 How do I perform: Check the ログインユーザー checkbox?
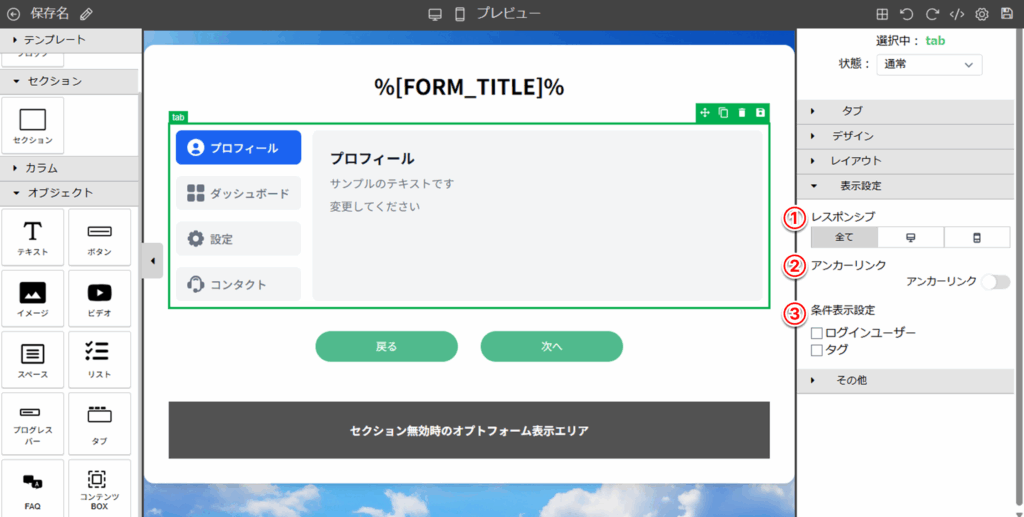coord(817,333)
